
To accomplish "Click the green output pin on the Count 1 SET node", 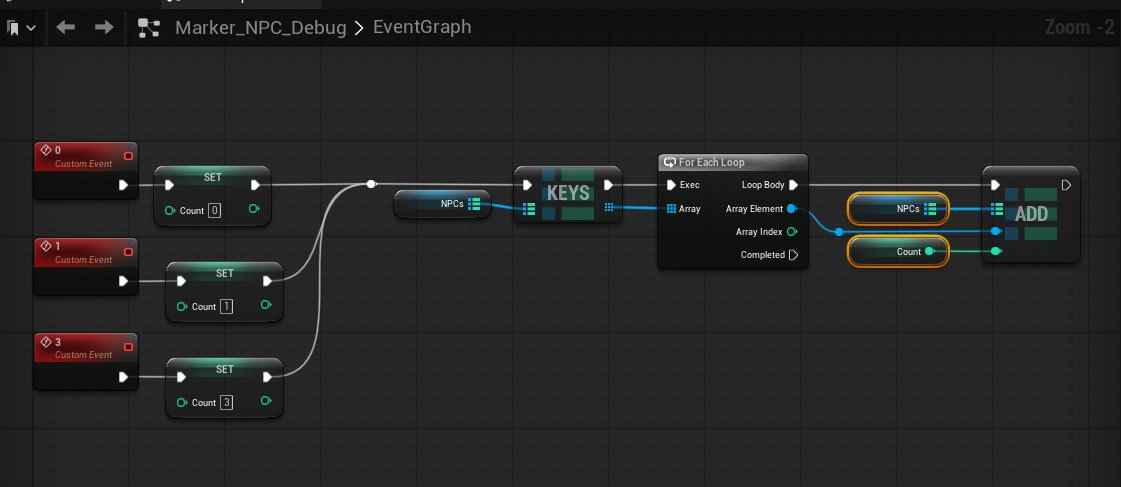I will 266,305.
